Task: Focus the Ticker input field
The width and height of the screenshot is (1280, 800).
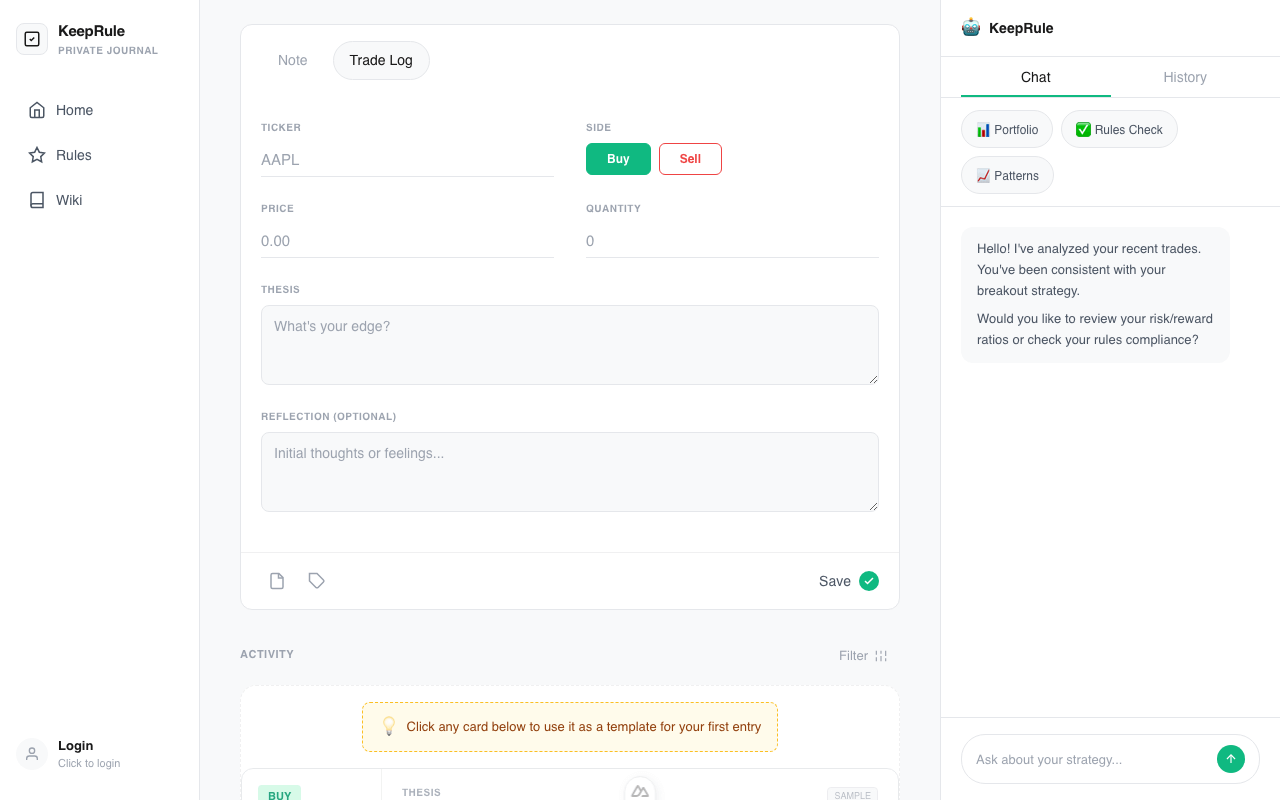Action: click(x=407, y=159)
